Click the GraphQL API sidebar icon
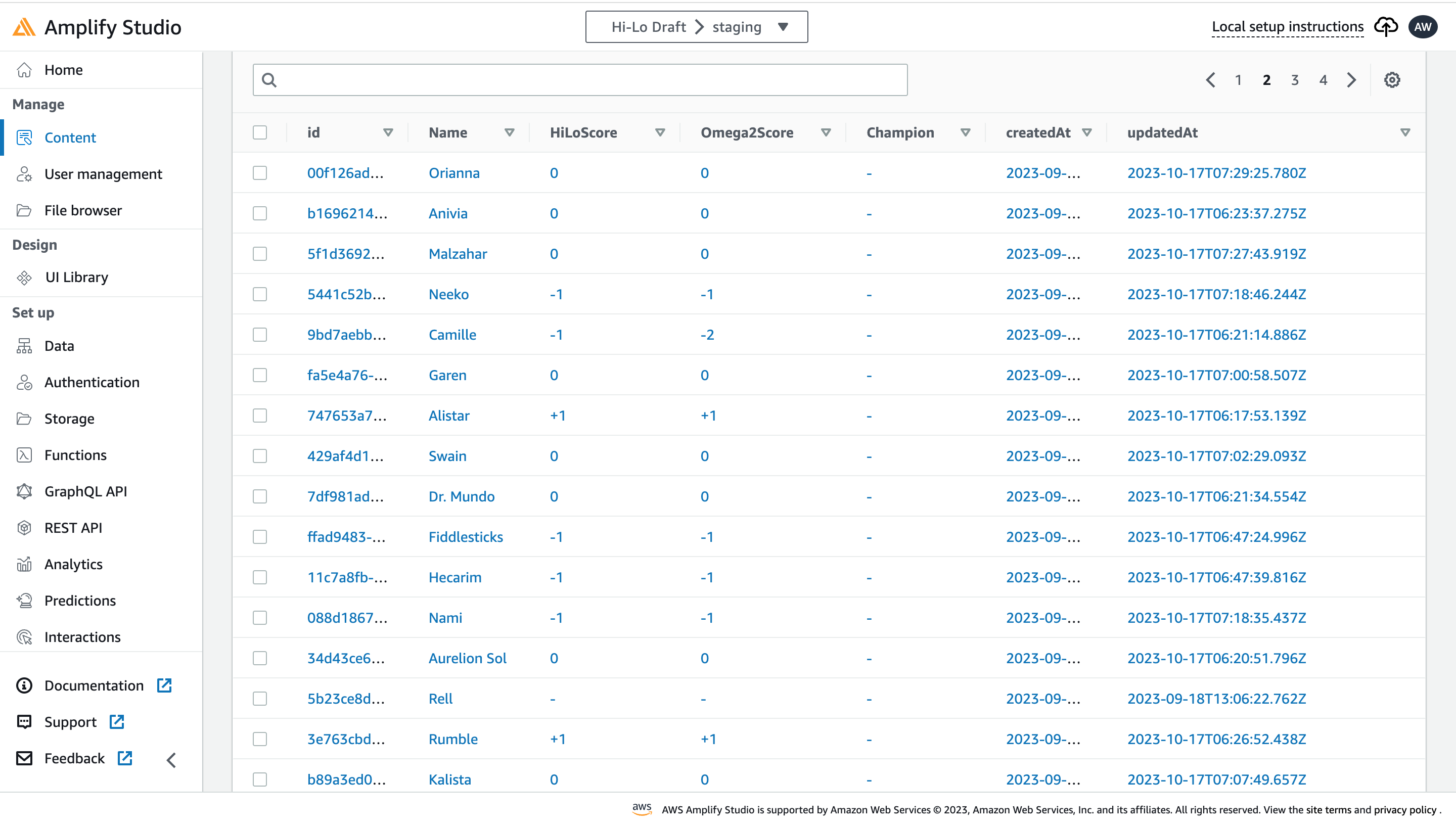Image resolution: width=1456 pixels, height=826 pixels. [24, 491]
